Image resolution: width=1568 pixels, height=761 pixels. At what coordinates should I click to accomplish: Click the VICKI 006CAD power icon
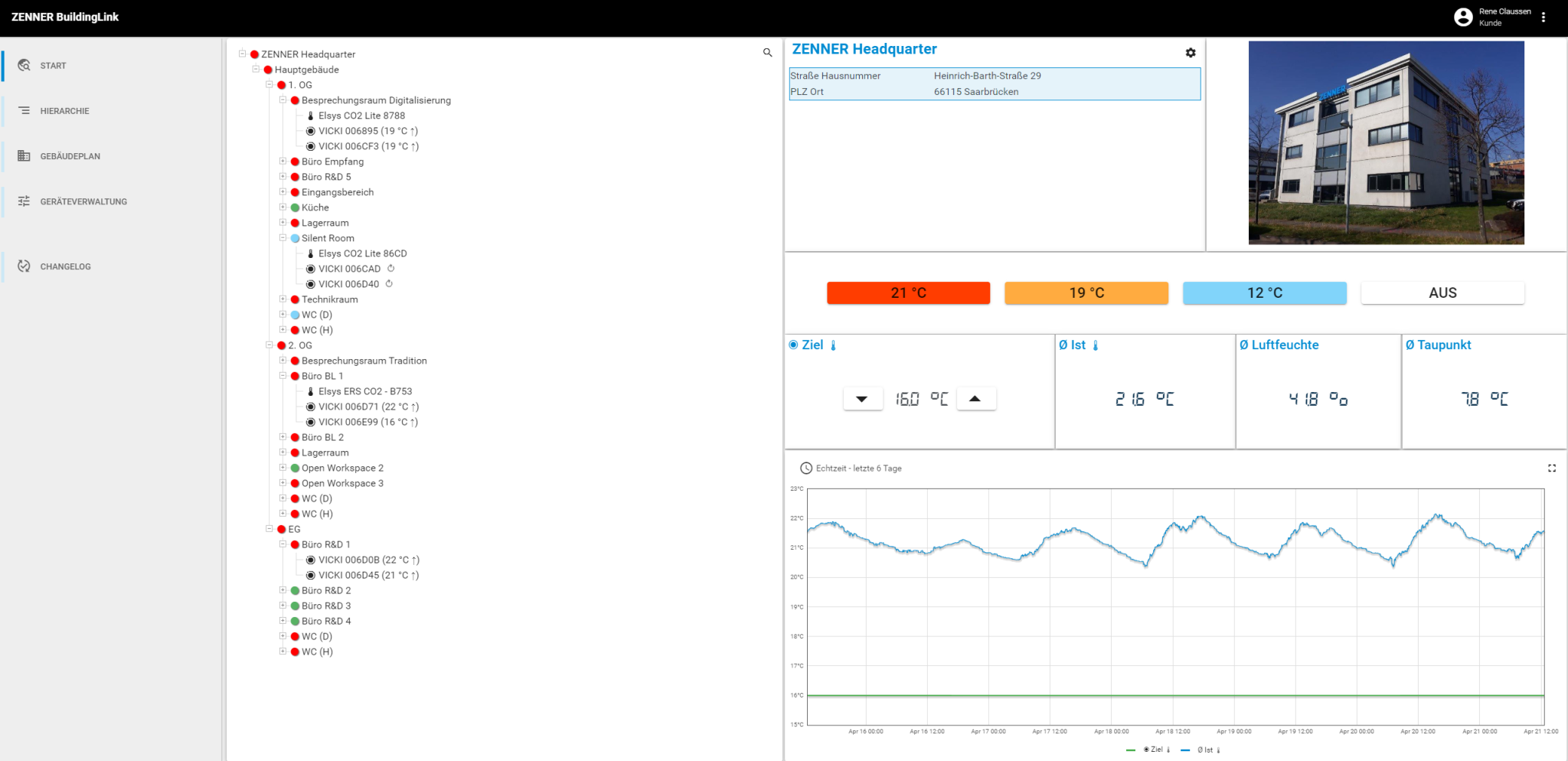pos(391,269)
